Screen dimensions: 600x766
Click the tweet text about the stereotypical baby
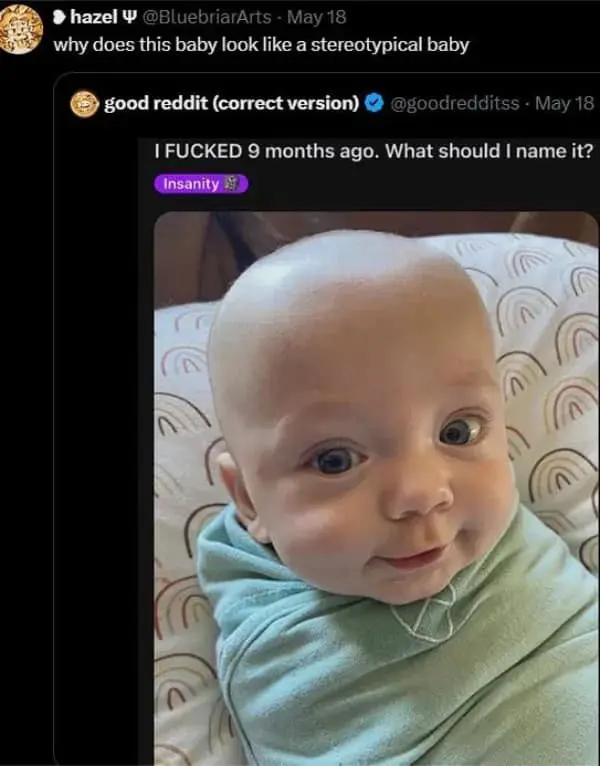click(260, 45)
